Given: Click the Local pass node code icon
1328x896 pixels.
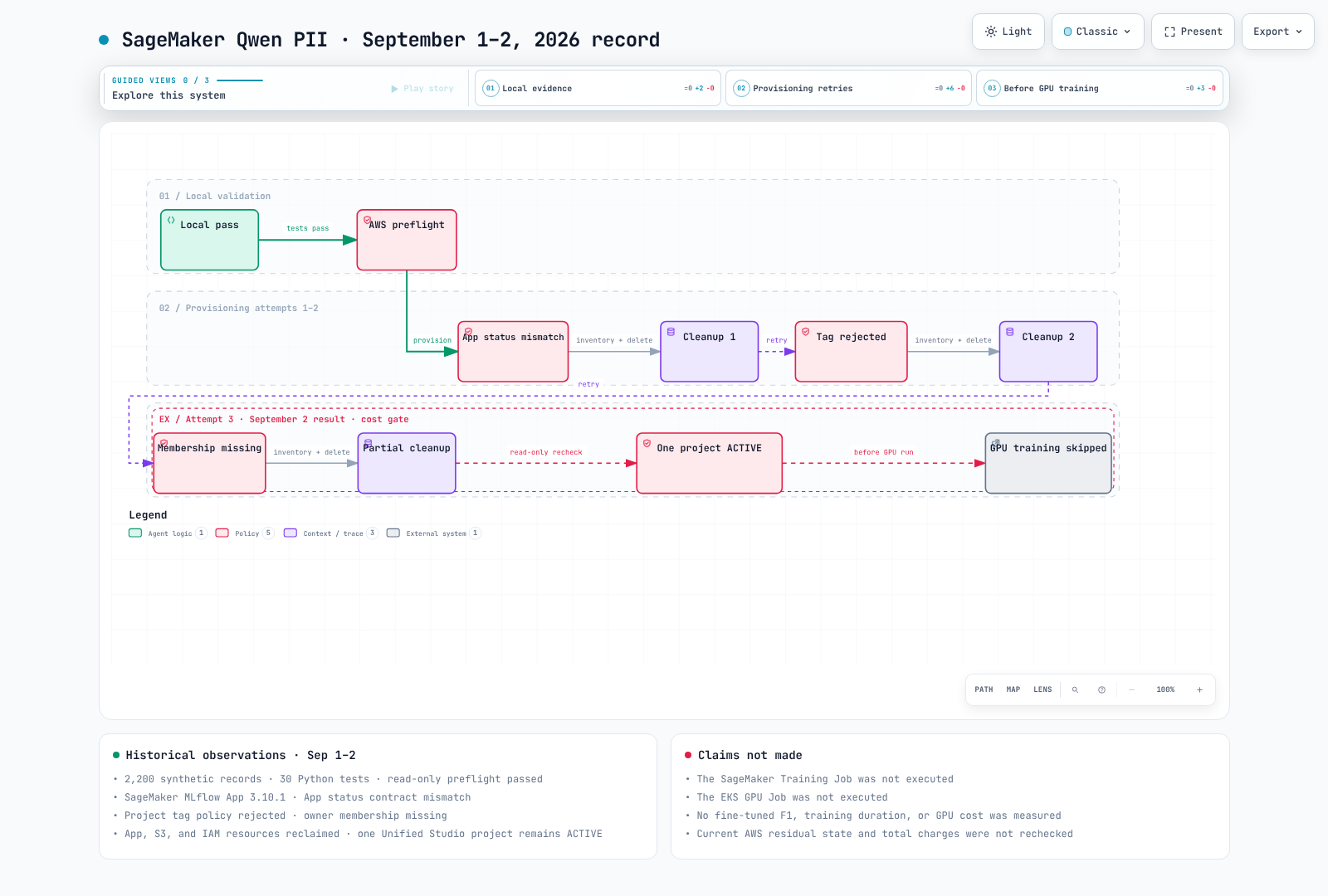Looking at the screenshot, I should pyautogui.click(x=171, y=220).
